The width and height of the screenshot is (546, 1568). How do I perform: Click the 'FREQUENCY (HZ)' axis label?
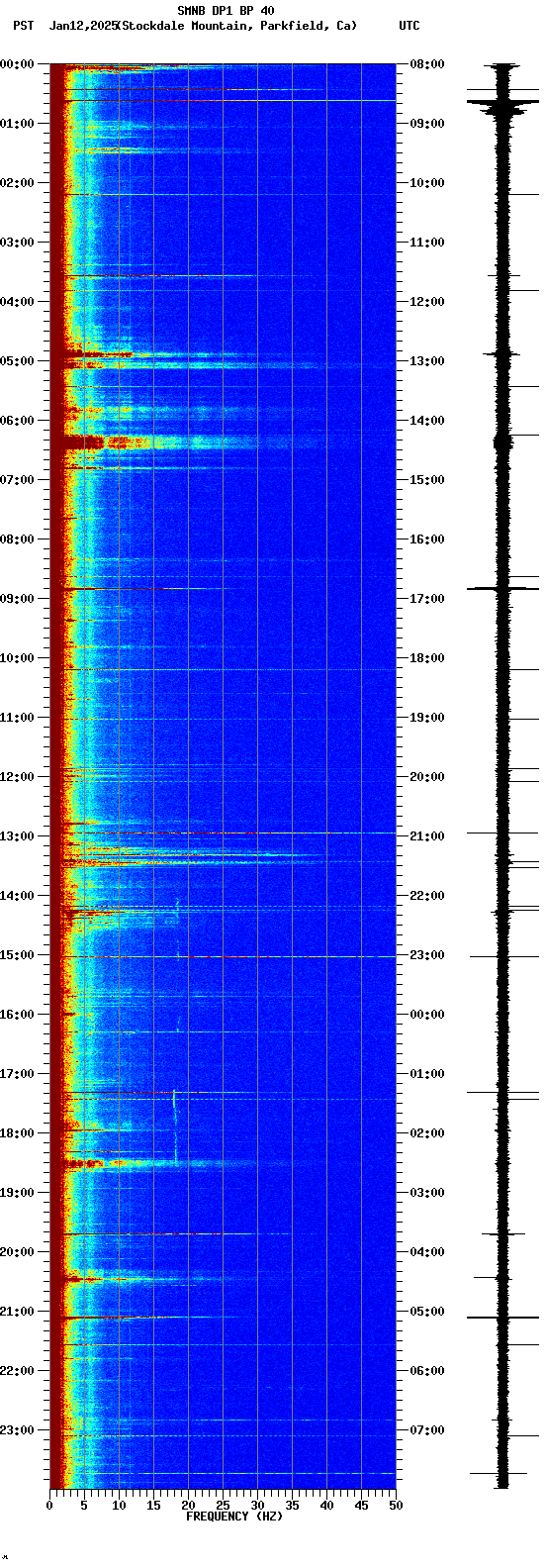tap(234, 1517)
